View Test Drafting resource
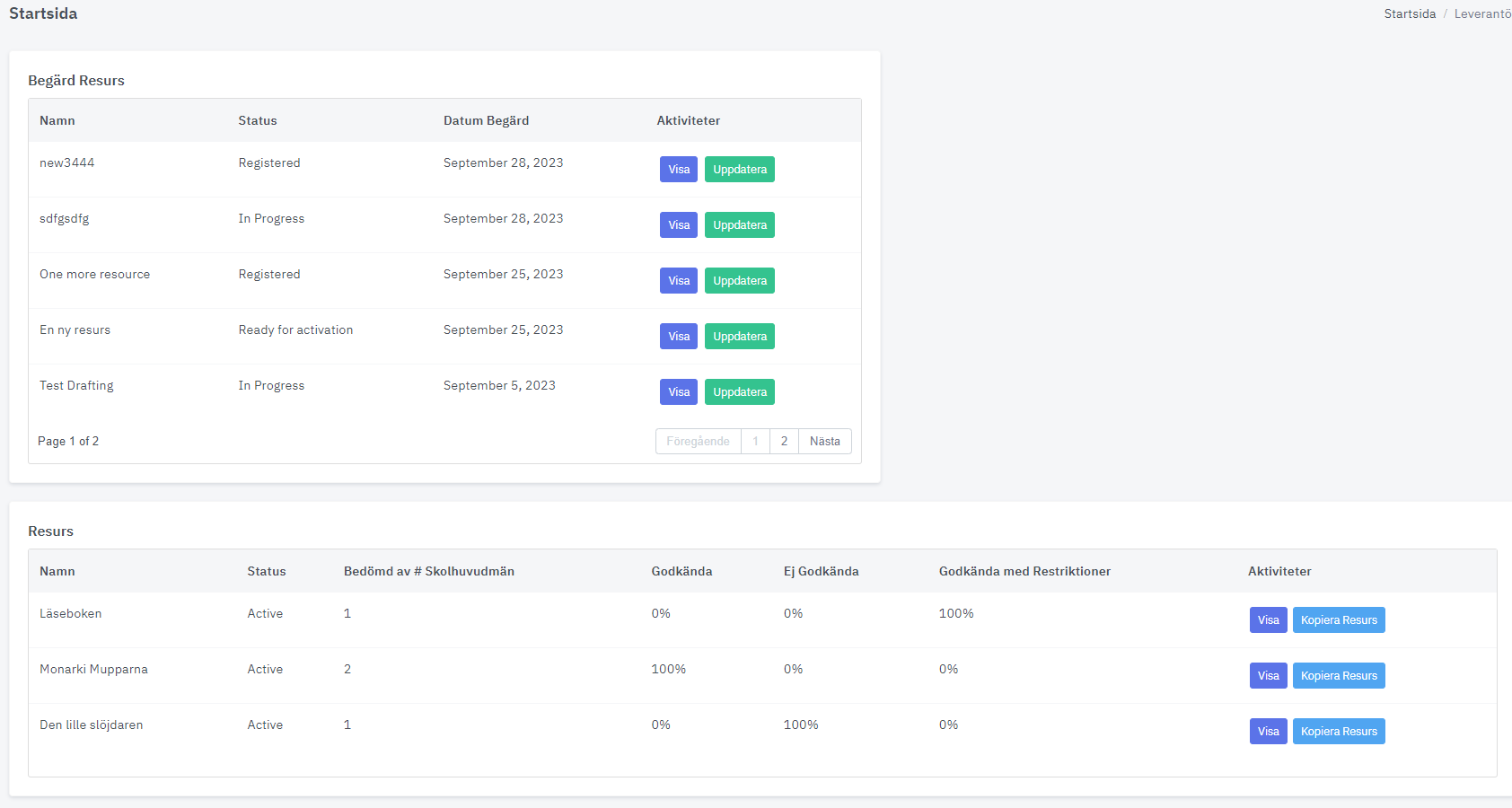Image resolution: width=1512 pixels, height=808 pixels. (679, 392)
